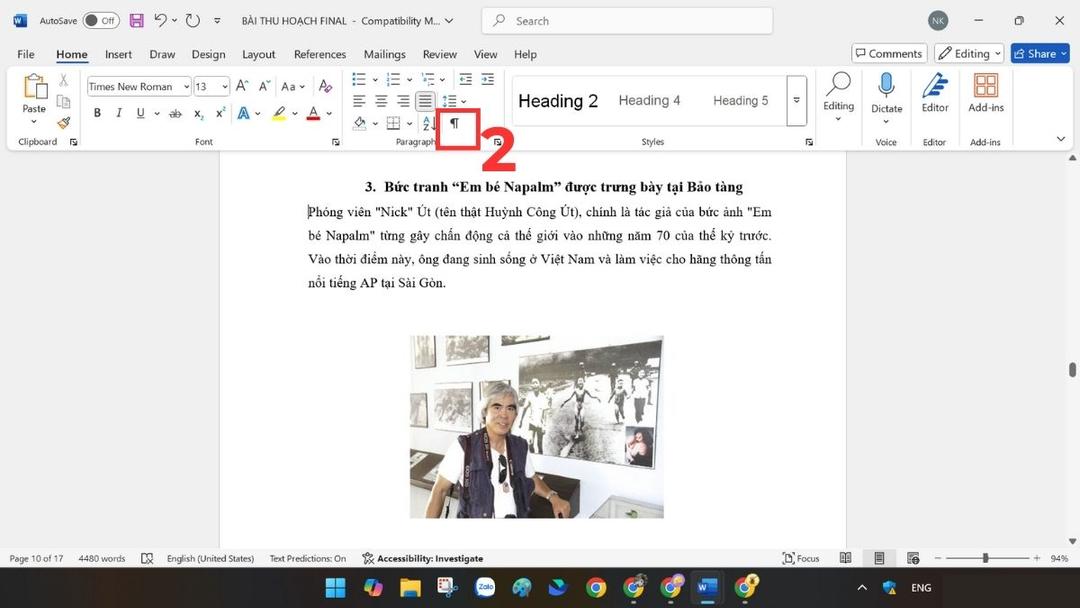Screen dimensions: 1080x608
Task: Open the Mailings tab
Action: click(x=384, y=54)
